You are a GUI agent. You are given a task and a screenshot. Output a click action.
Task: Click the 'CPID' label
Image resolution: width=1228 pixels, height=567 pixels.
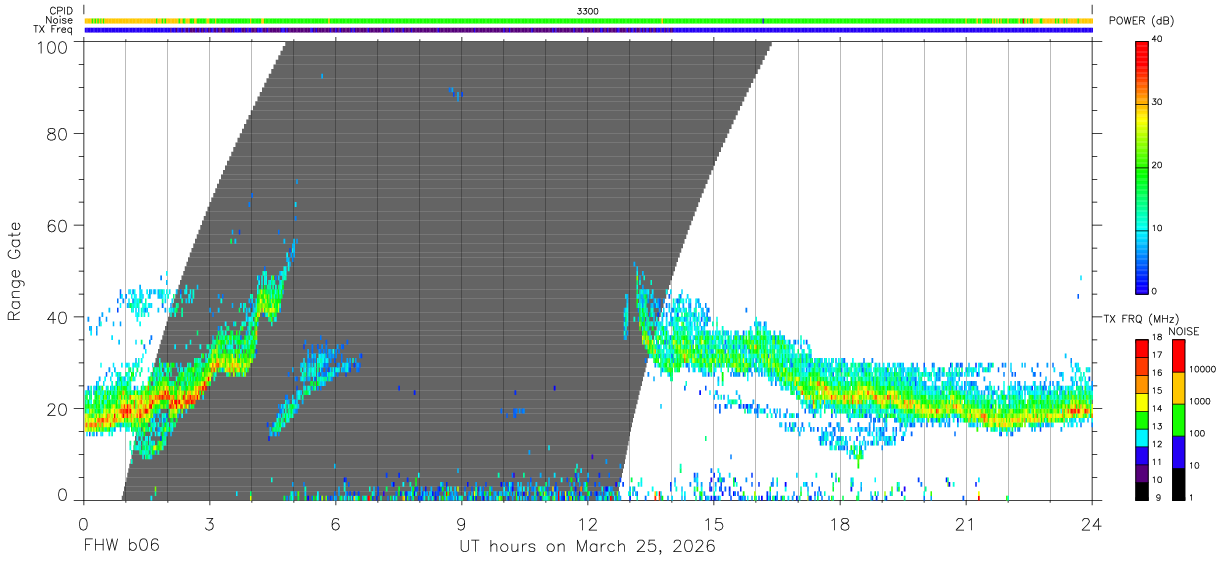pos(61,10)
